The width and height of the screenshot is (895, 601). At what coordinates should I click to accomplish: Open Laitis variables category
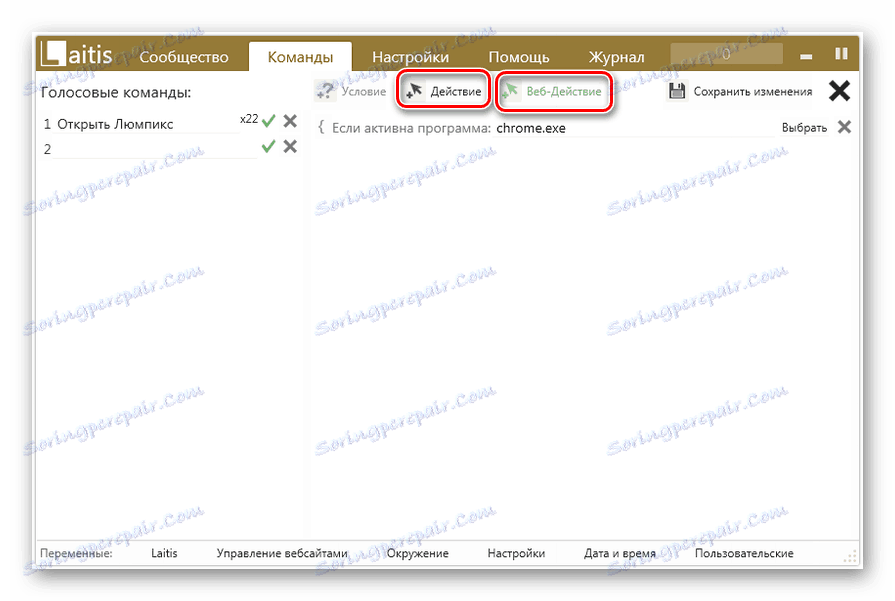point(164,553)
